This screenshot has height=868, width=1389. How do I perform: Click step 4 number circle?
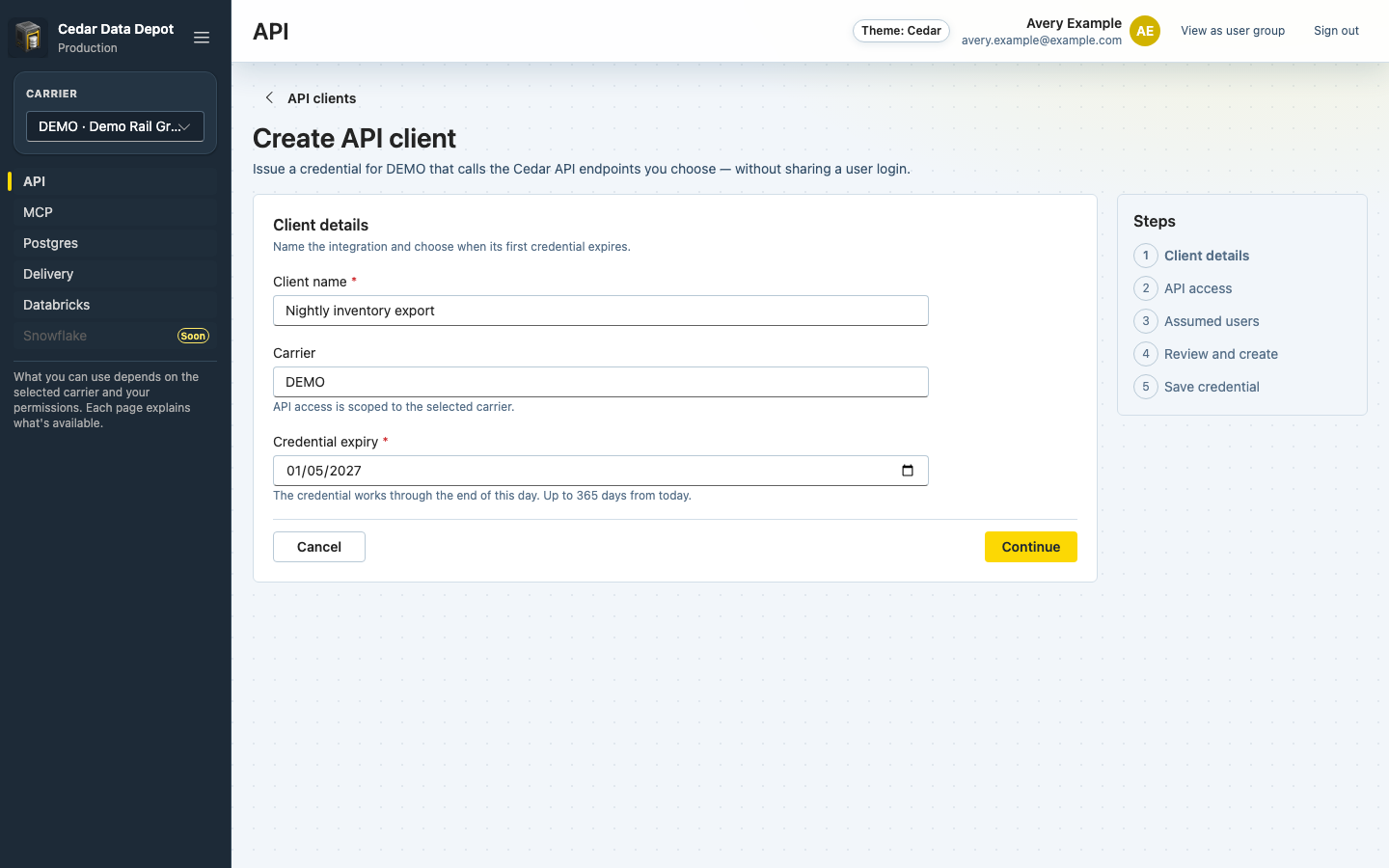pyautogui.click(x=1146, y=354)
